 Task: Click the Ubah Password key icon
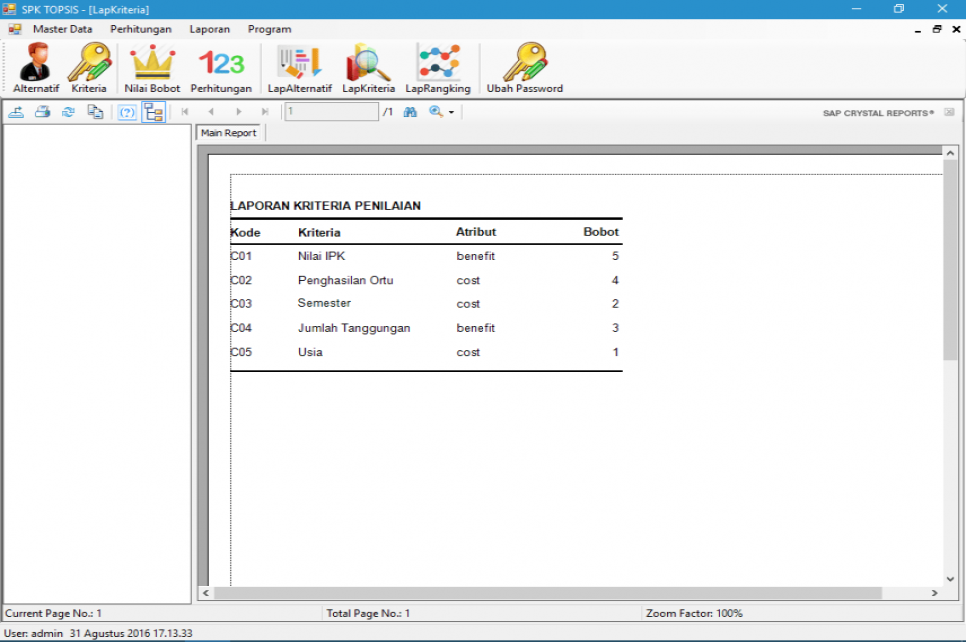pyautogui.click(x=524, y=68)
